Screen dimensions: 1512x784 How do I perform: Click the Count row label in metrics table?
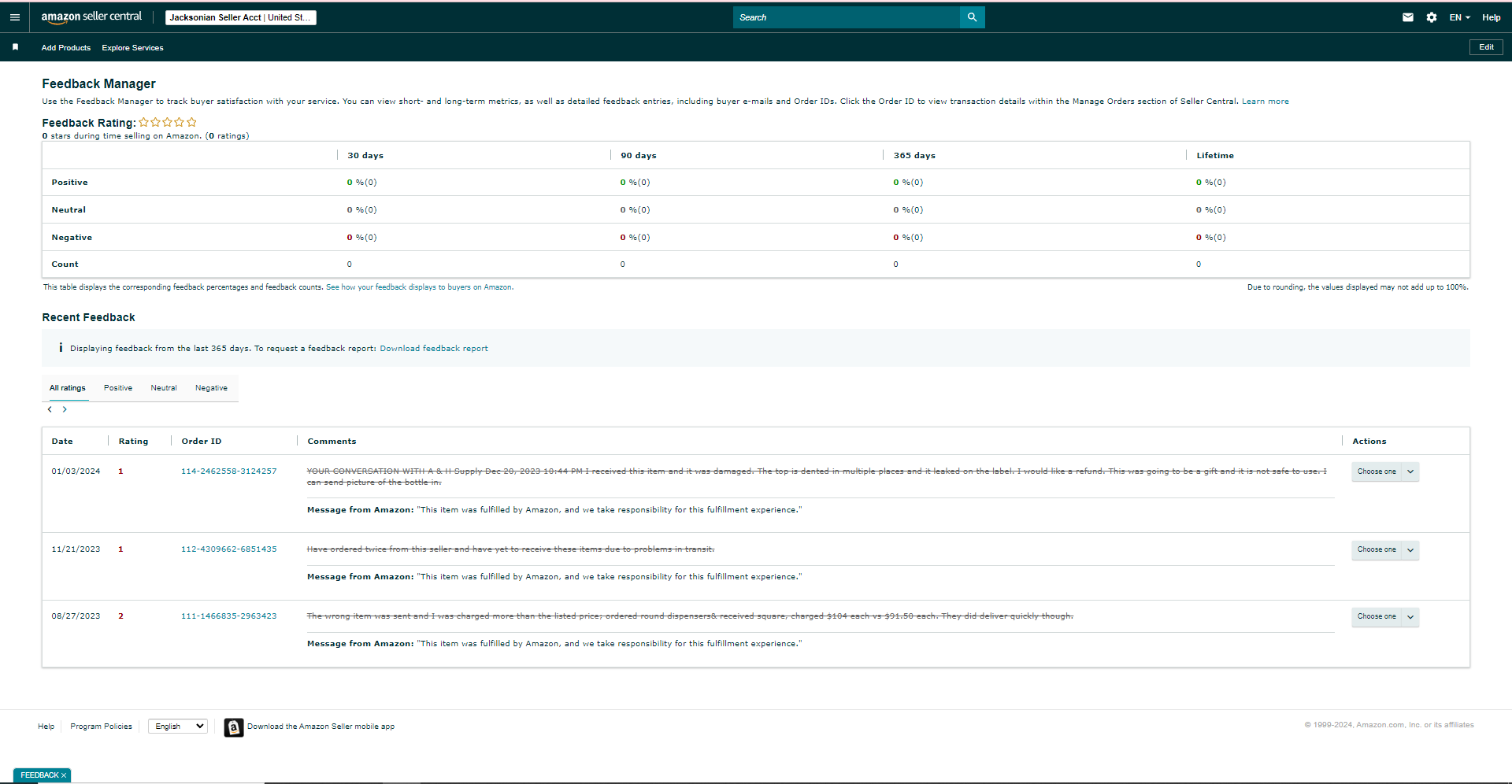(x=65, y=264)
